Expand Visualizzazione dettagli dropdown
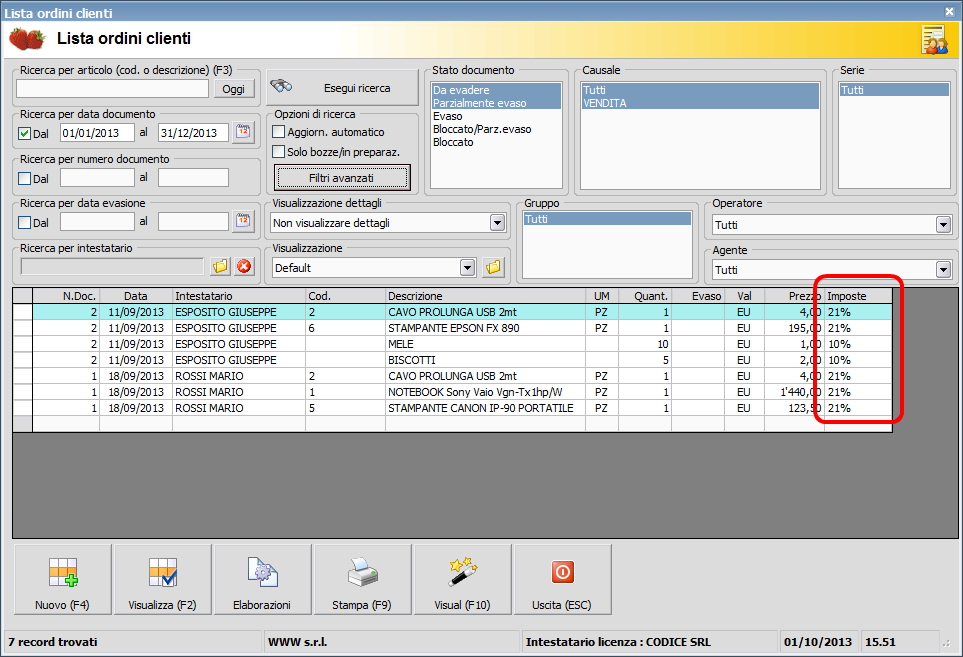Image resolution: width=963 pixels, height=657 pixels. tap(498, 223)
